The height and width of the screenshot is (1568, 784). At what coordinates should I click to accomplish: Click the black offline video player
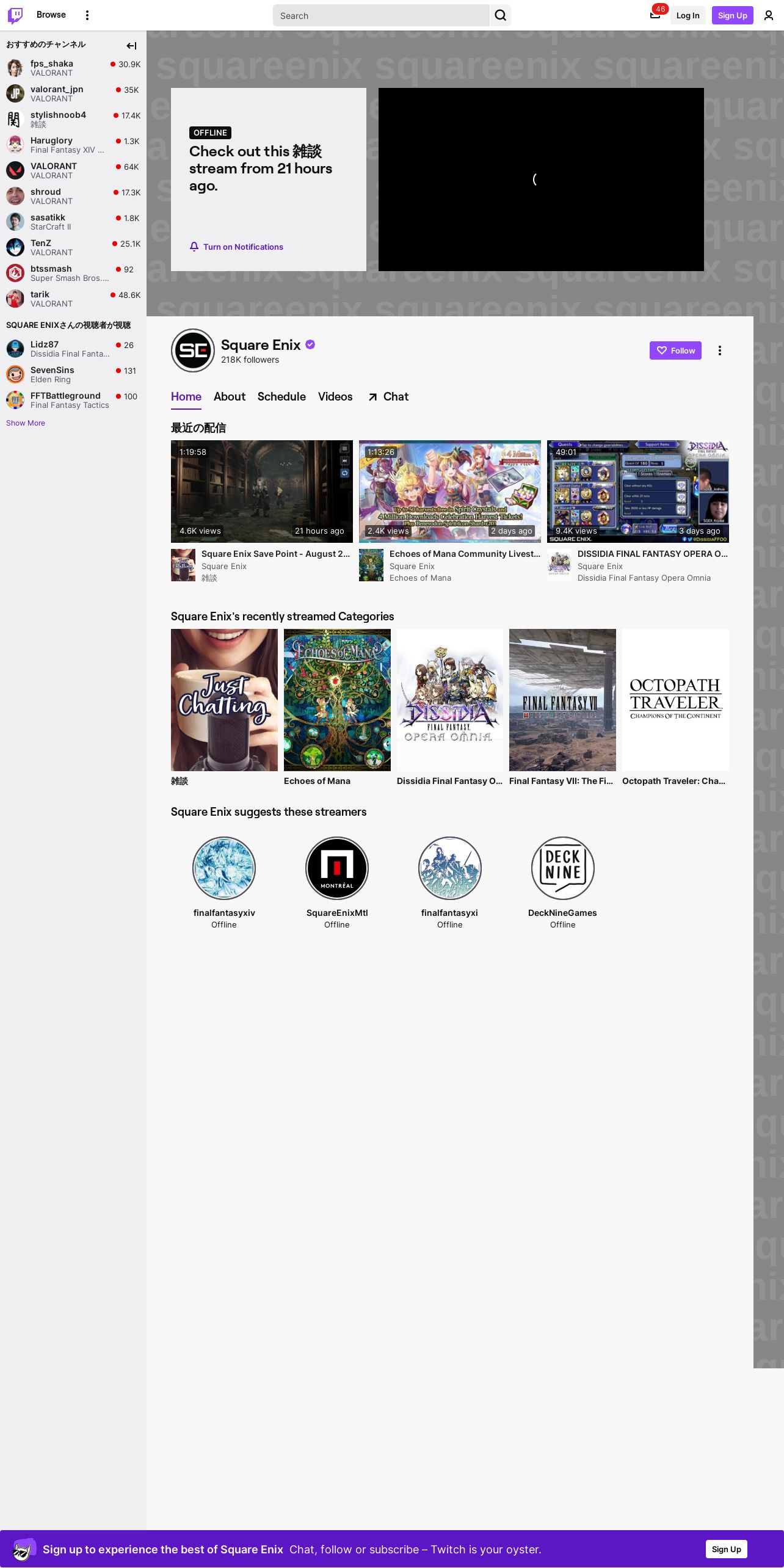point(541,180)
